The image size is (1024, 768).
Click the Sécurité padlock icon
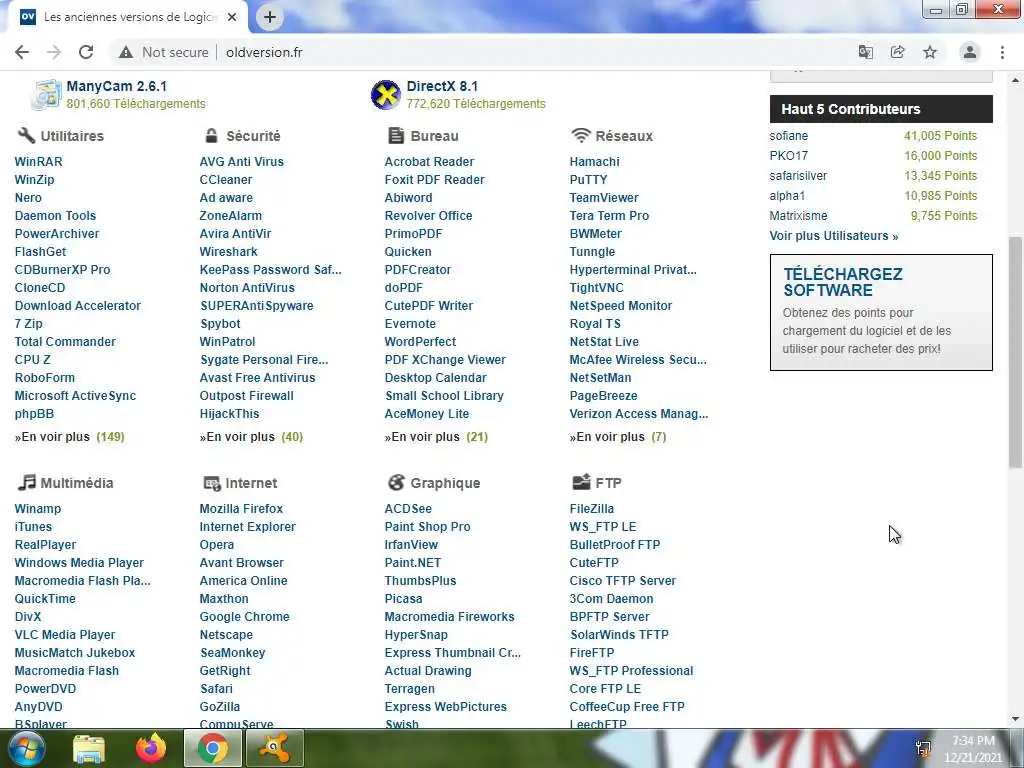coord(211,135)
